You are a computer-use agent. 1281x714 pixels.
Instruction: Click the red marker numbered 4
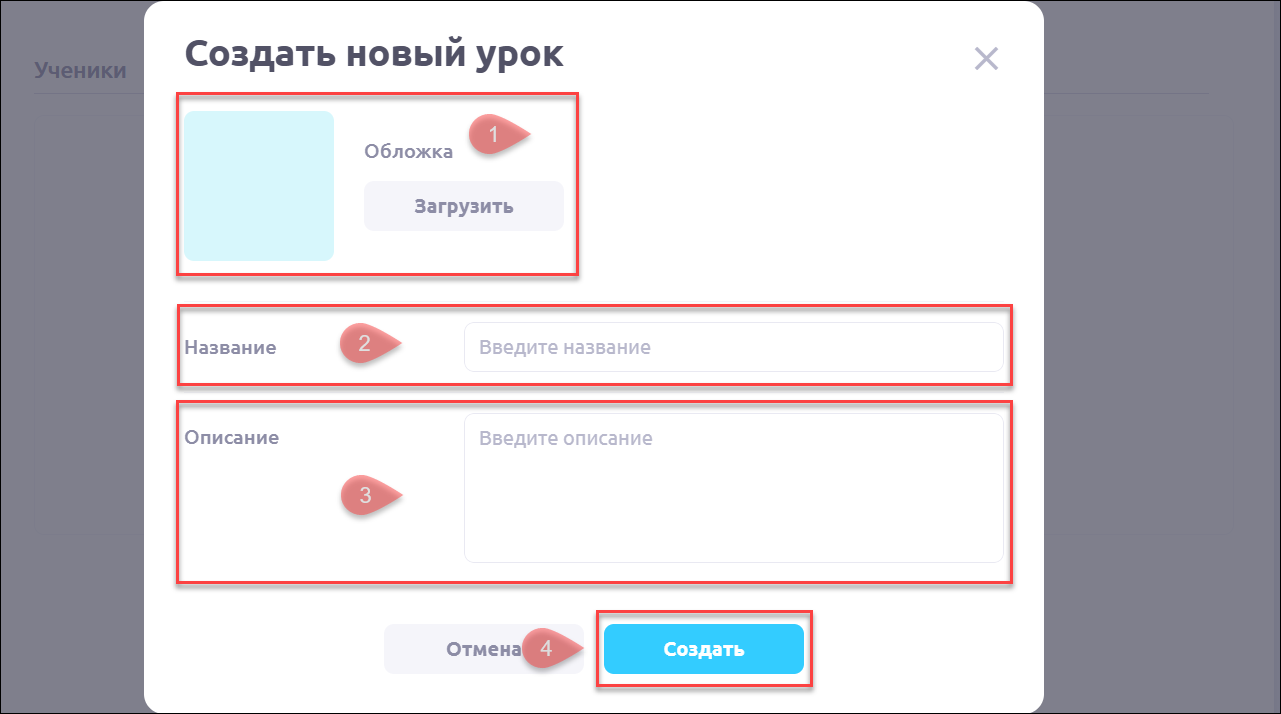(x=548, y=648)
